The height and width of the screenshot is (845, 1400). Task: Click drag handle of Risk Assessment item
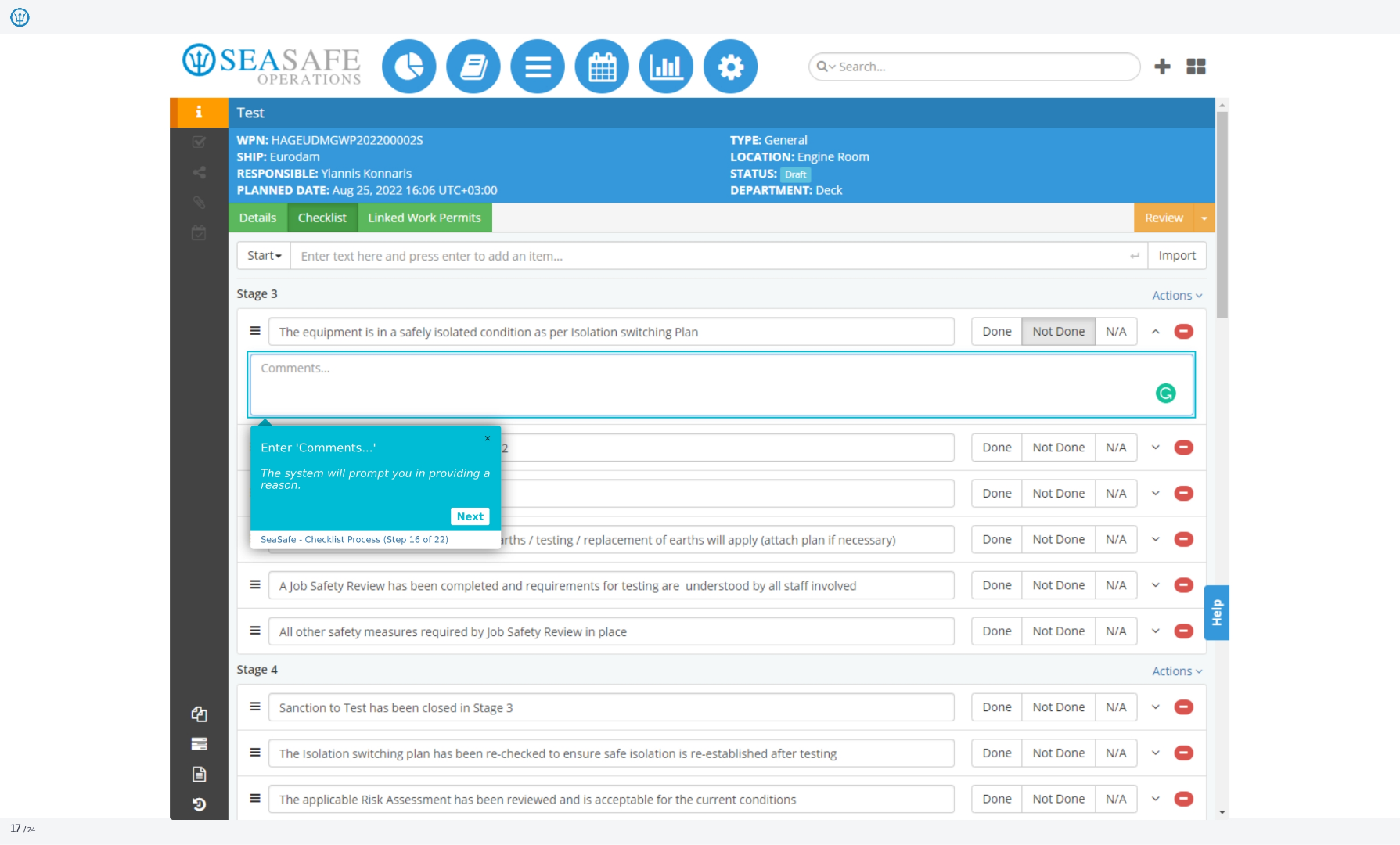click(255, 799)
